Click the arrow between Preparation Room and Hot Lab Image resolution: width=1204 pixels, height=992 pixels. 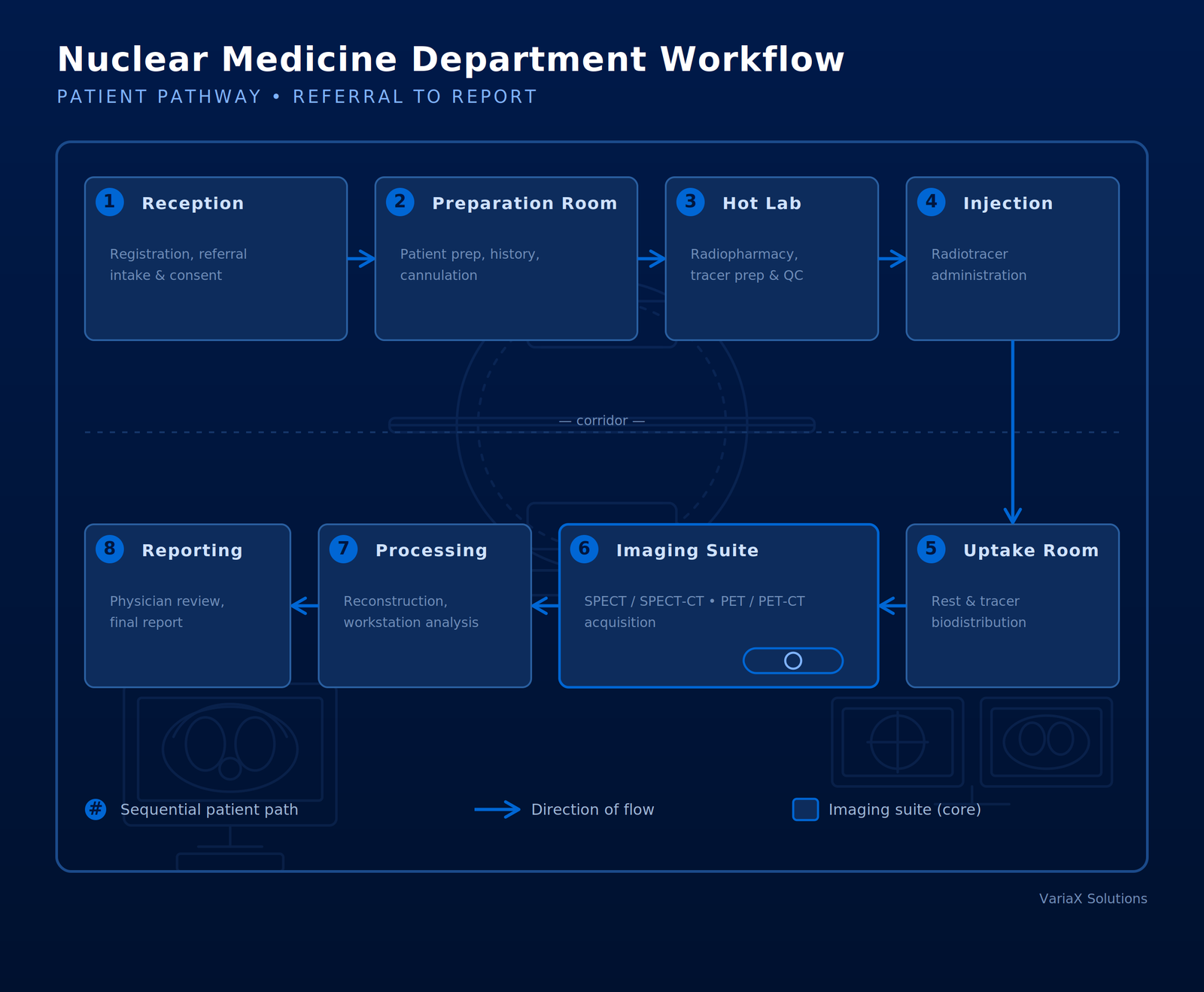(652, 259)
